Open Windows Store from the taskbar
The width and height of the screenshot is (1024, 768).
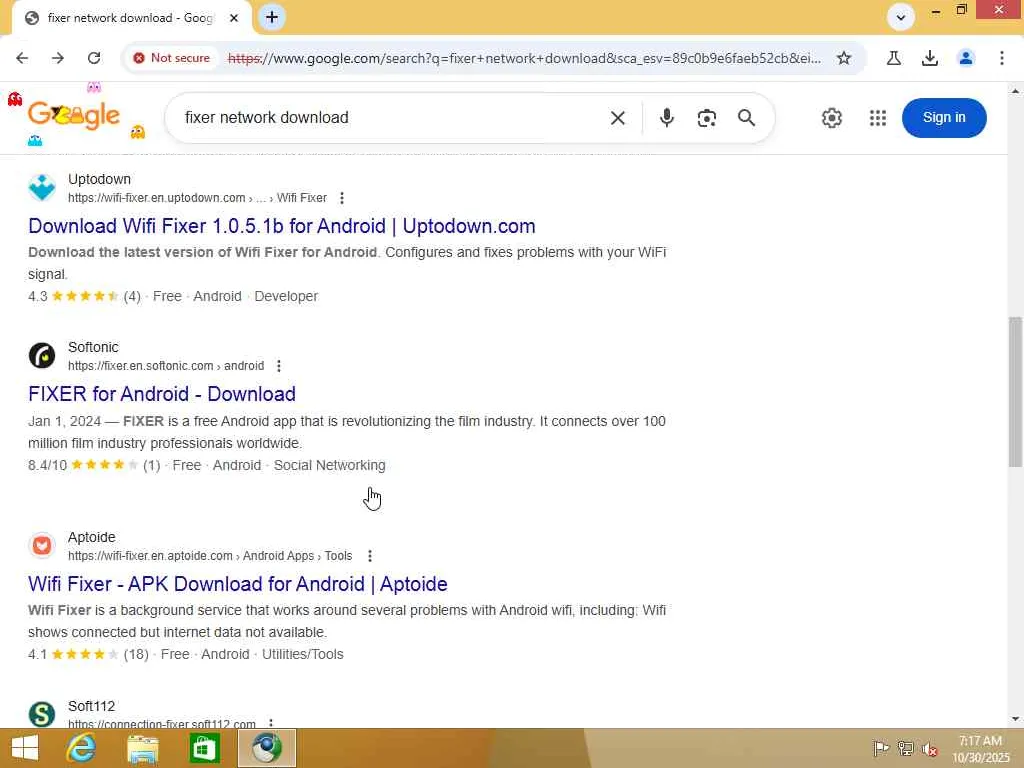pos(204,748)
